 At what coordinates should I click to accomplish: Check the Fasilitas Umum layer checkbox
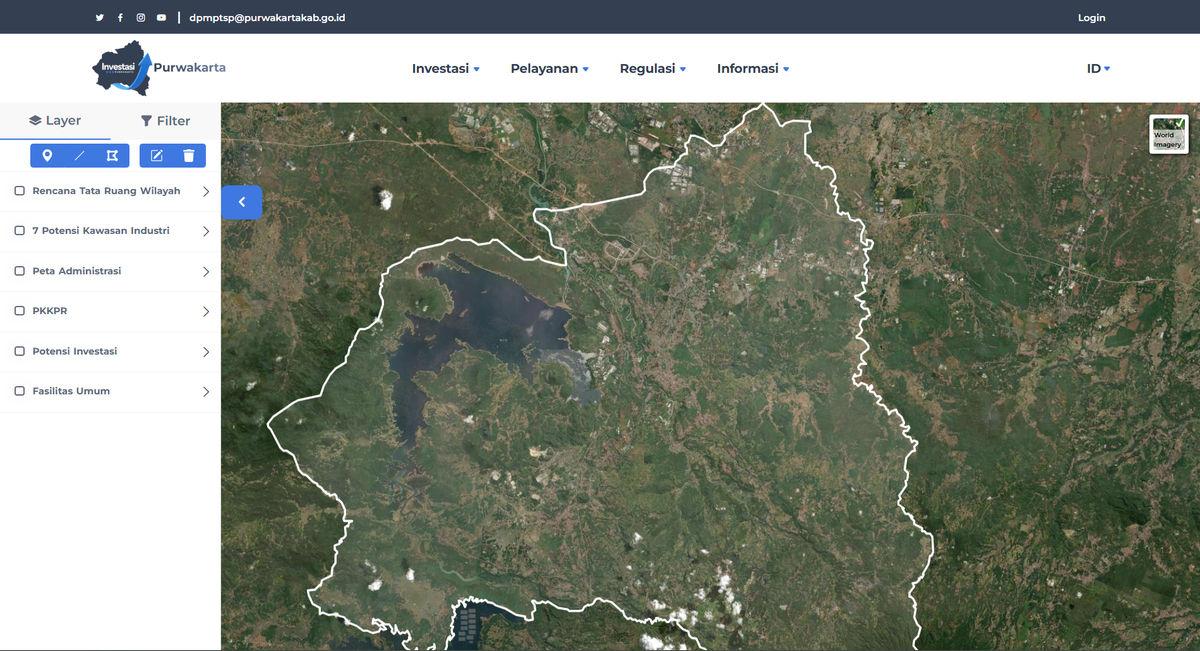click(19, 391)
